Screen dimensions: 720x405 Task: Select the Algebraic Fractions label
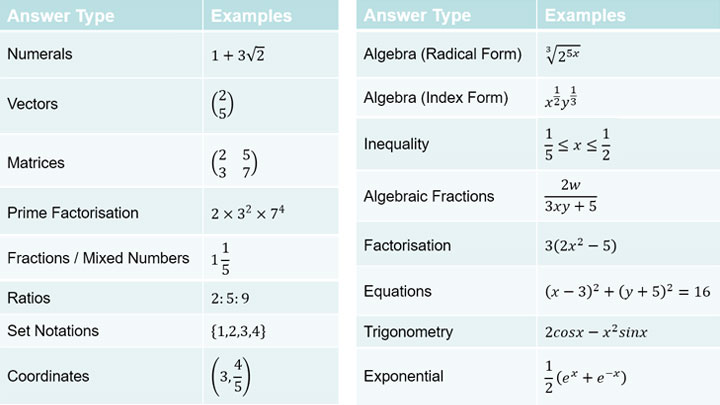(429, 197)
